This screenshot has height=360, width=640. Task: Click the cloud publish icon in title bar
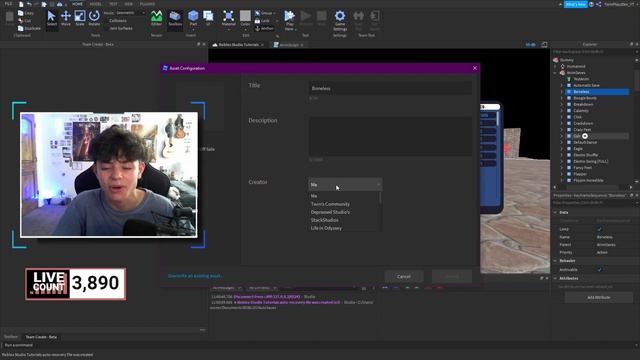point(60,4)
